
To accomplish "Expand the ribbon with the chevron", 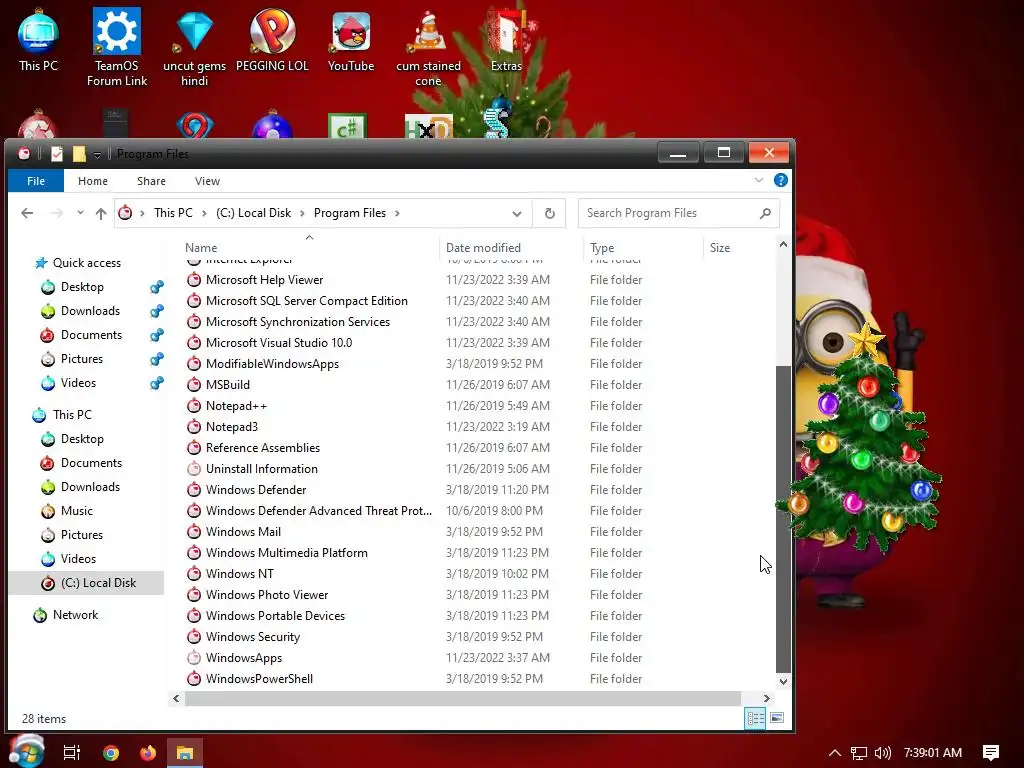I will 759,180.
